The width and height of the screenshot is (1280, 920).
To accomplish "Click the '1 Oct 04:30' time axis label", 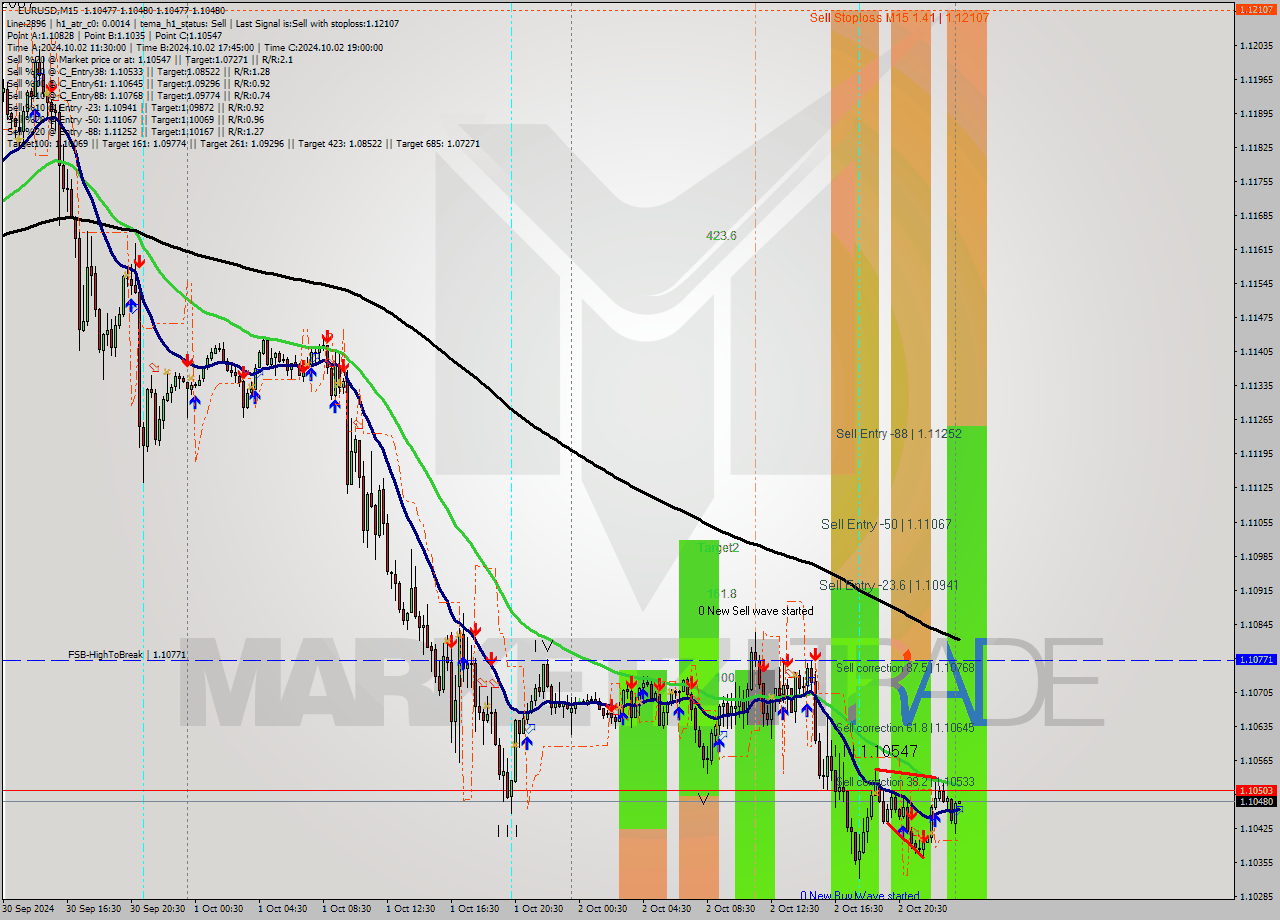I will [x=282, y=909].
